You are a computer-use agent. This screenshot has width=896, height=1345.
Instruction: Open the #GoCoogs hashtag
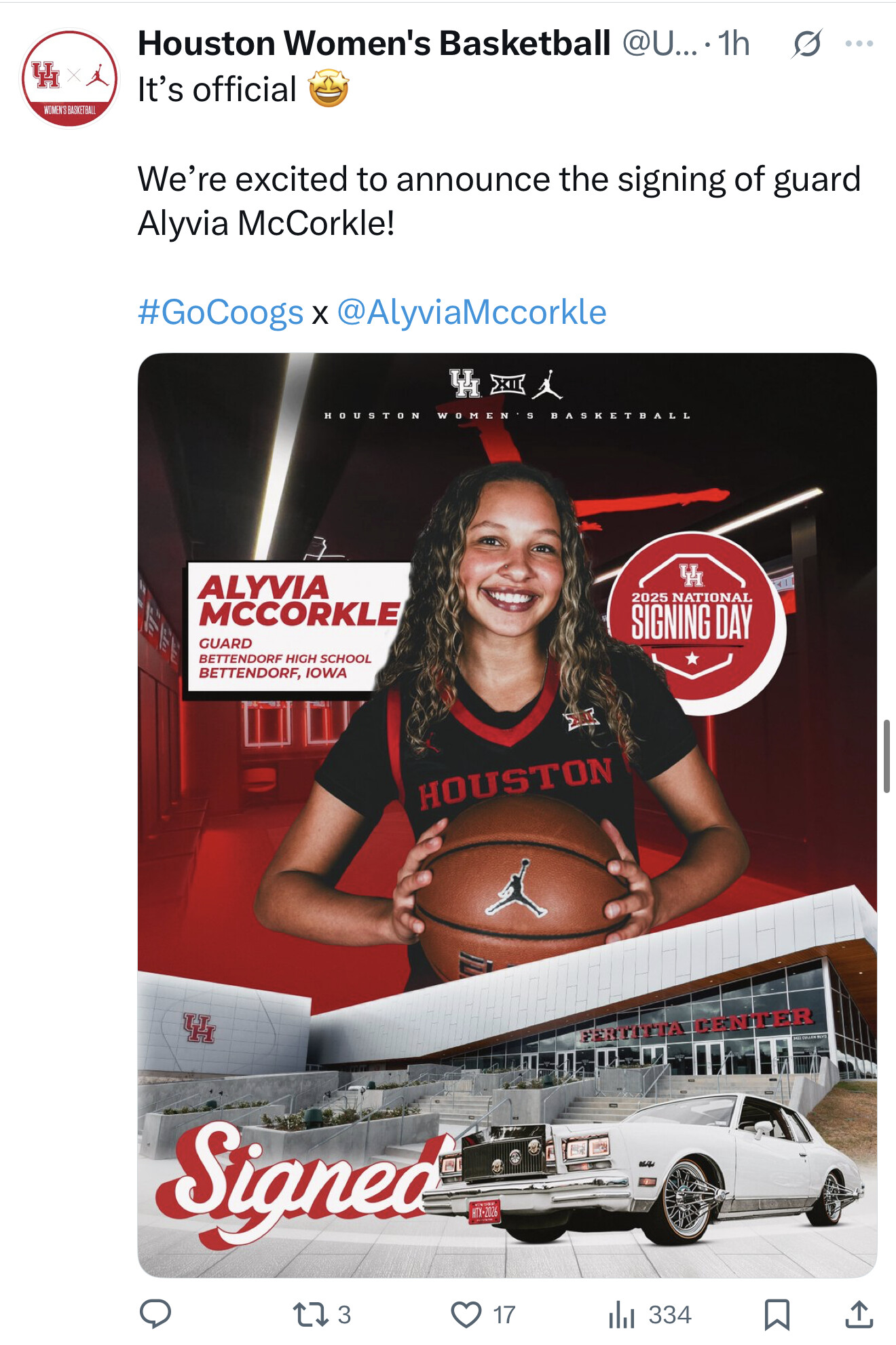coord(221,312)
